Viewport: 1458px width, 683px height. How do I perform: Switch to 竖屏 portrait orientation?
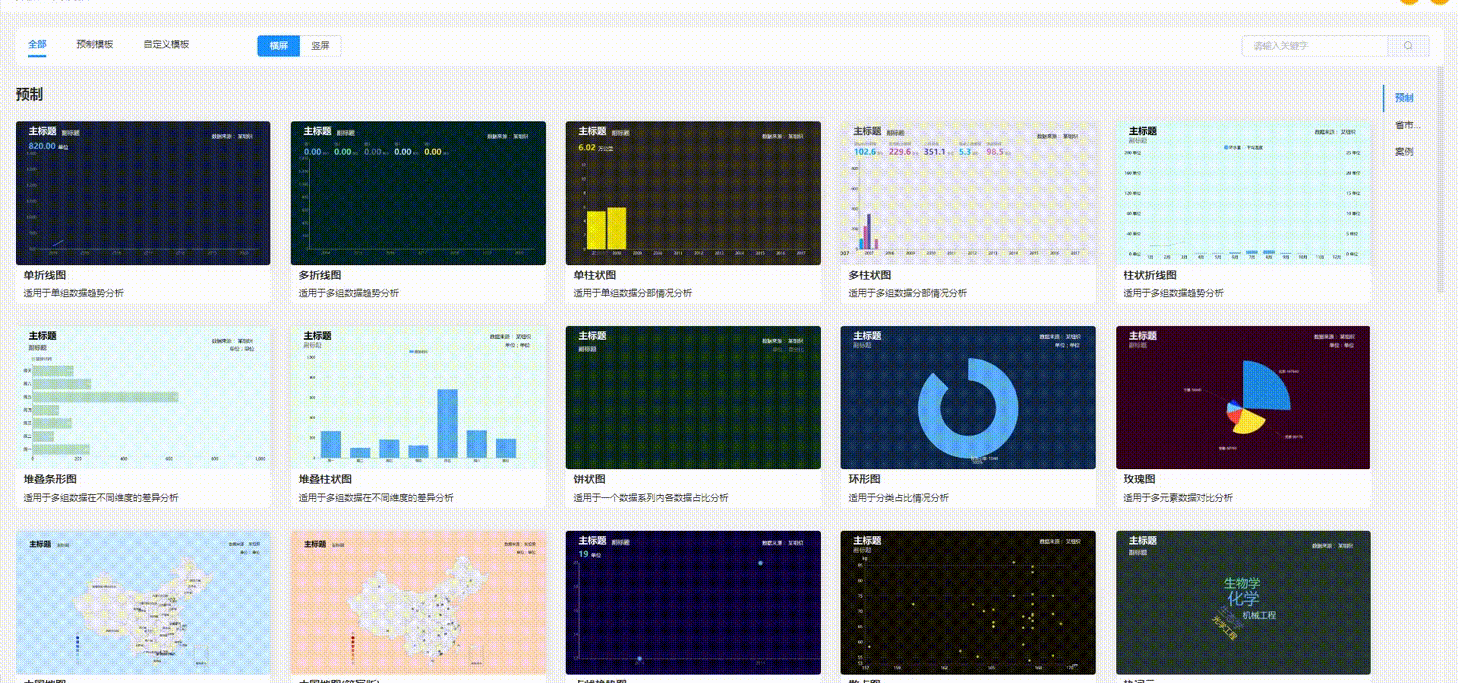pos(320,46)
